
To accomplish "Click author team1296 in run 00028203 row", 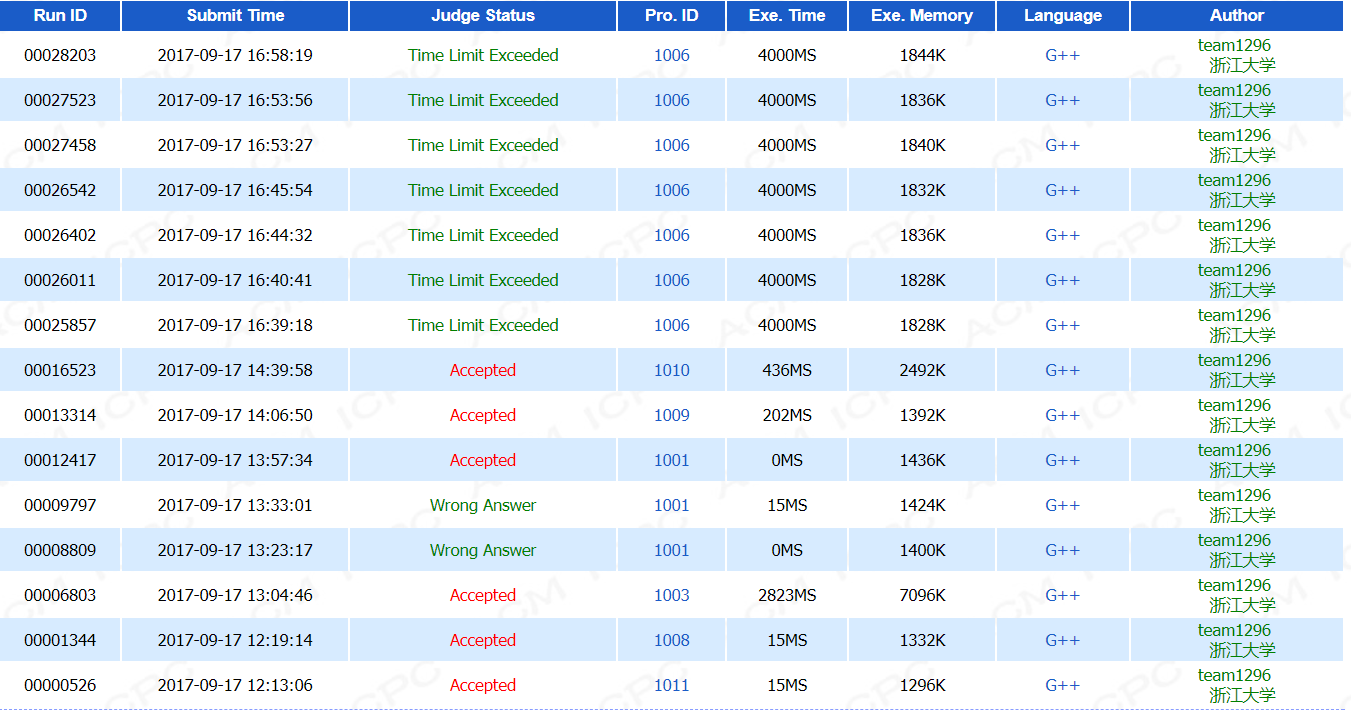I will 1234,45.
